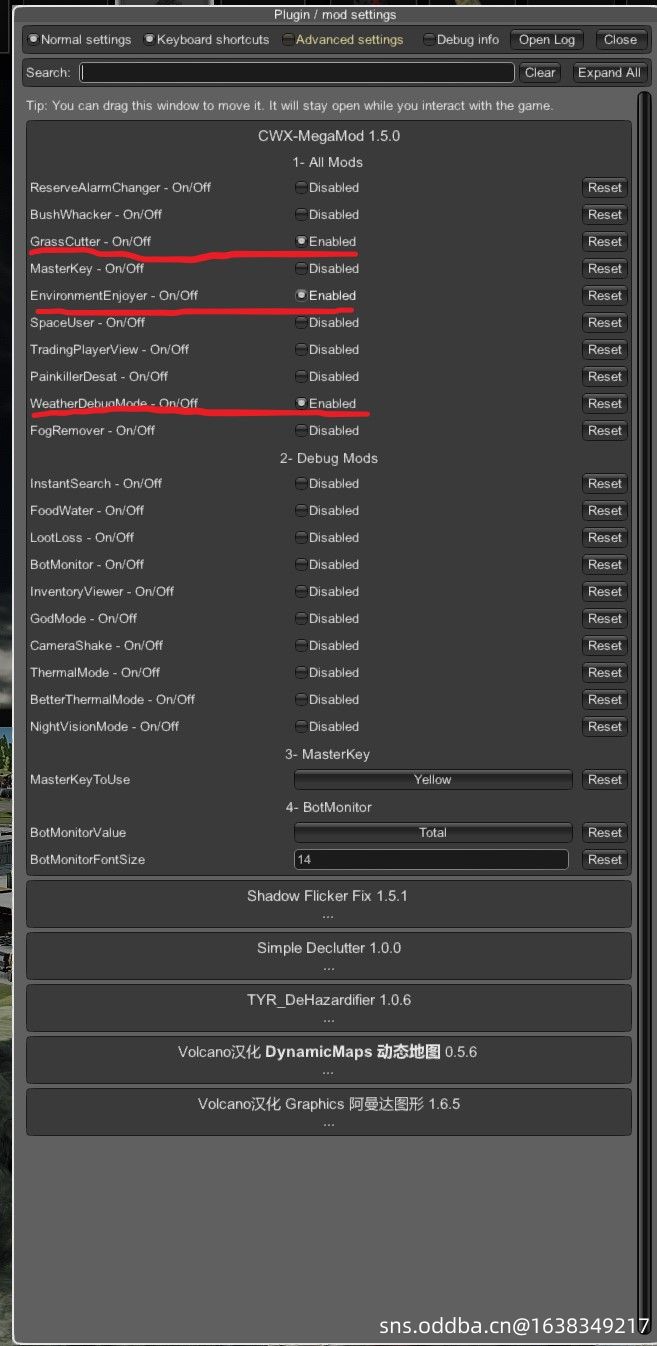Reset the SpaceUser setting
This screenshot has width=657, height=1346.
tap(605, 323)
